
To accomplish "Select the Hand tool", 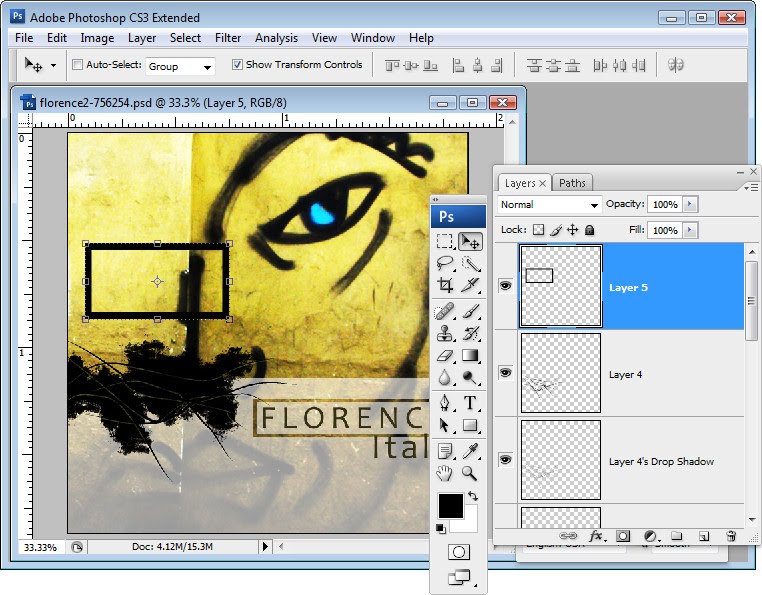I will click(445, 473).
